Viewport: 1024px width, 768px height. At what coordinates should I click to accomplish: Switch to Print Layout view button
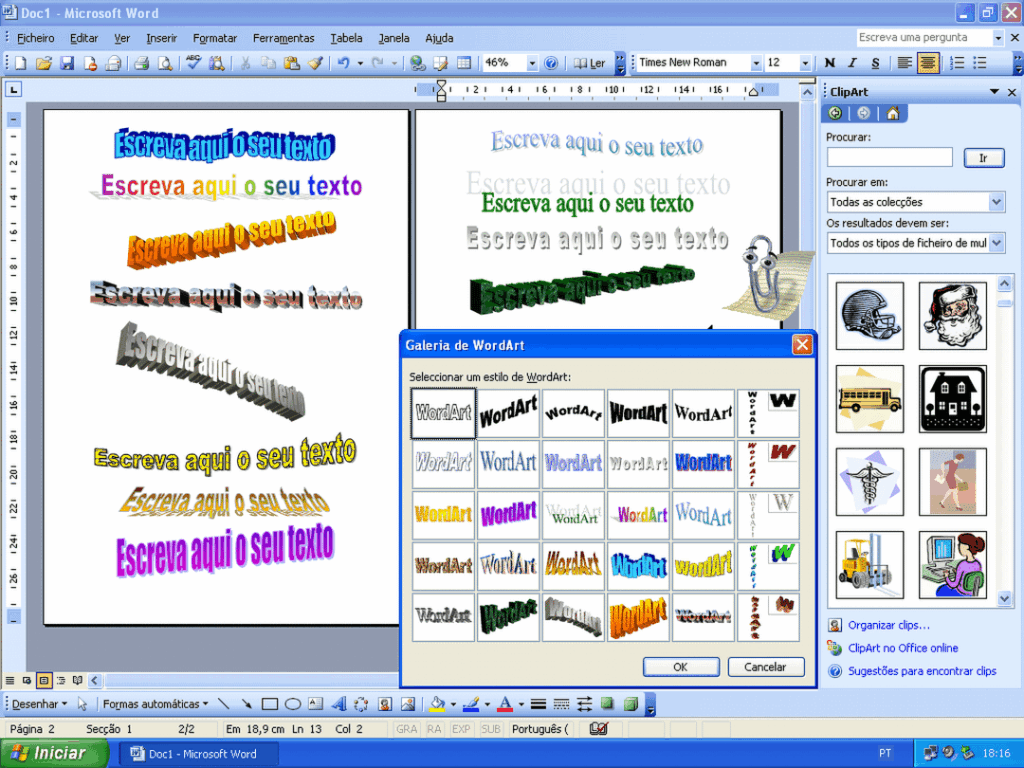click(44, 680)
